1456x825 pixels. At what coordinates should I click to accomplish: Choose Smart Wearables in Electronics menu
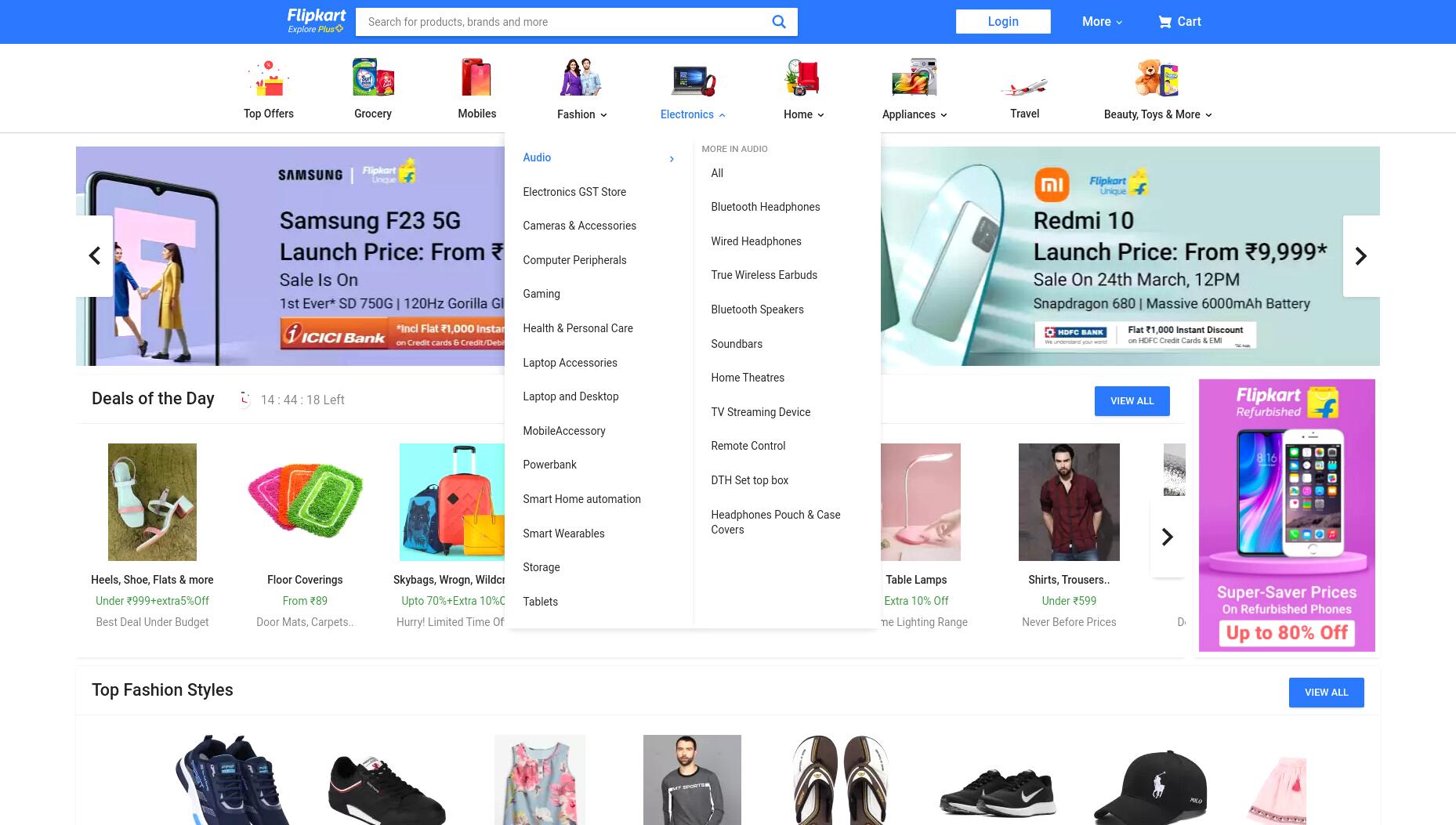(x=564, y=534)
